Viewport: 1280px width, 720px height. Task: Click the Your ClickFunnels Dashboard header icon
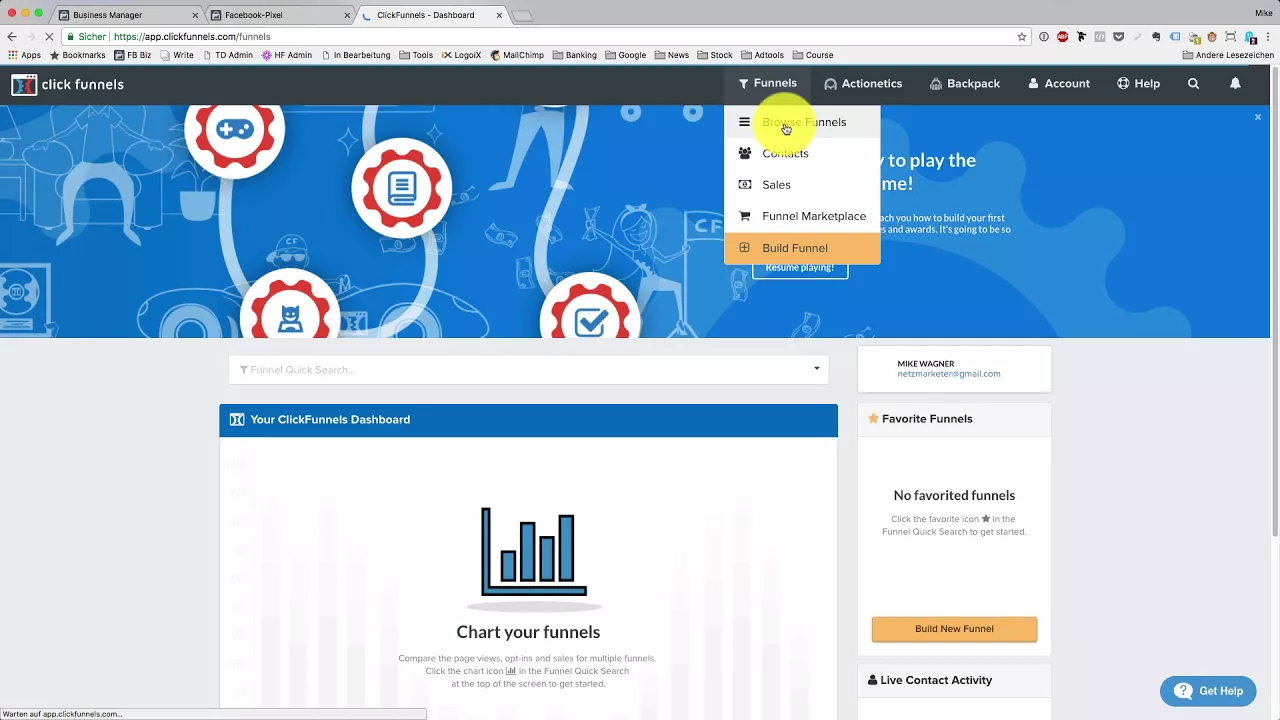[237, 420]
